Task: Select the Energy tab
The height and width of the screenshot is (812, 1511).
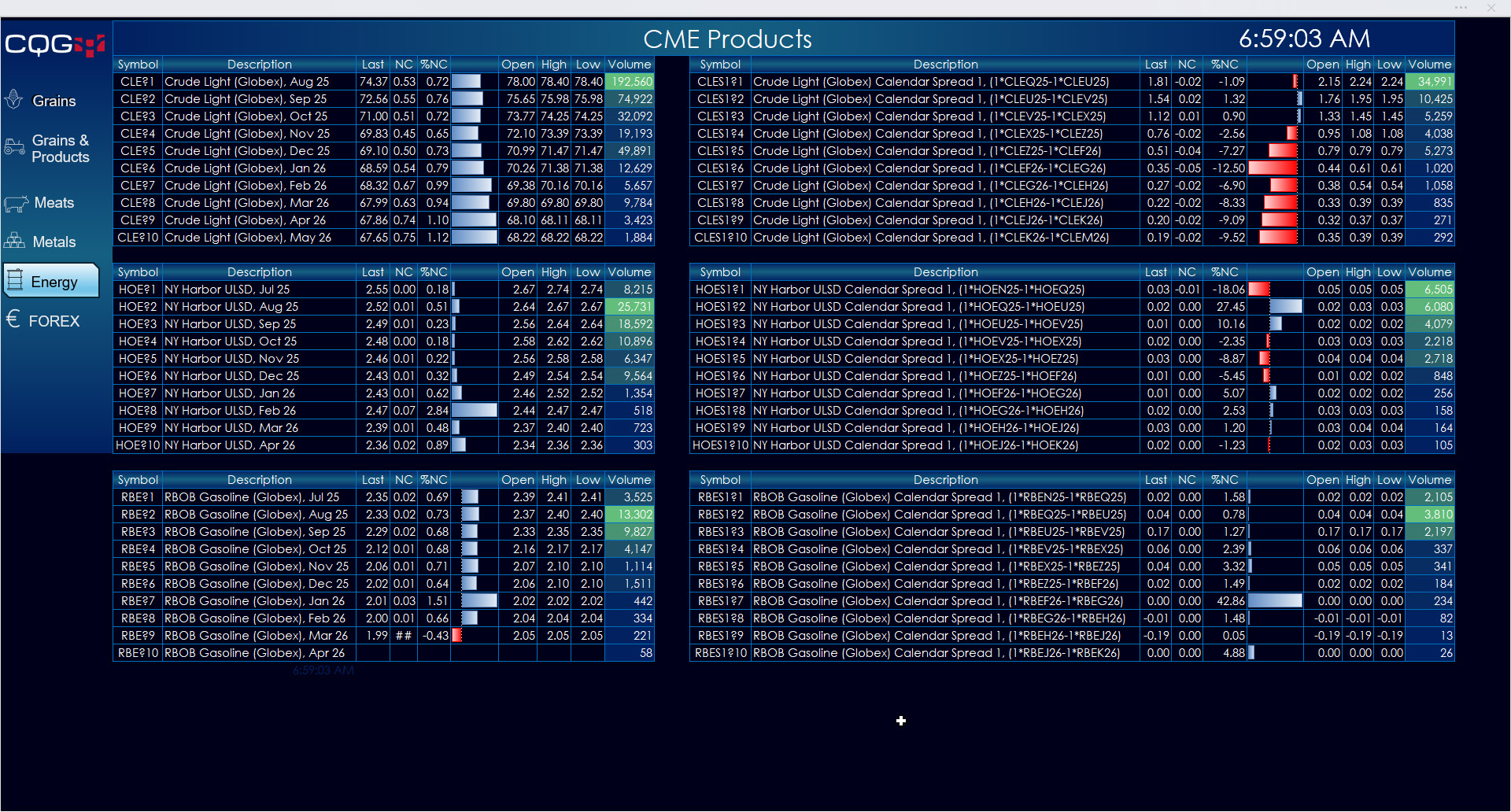Action: [x=51, y=281]
